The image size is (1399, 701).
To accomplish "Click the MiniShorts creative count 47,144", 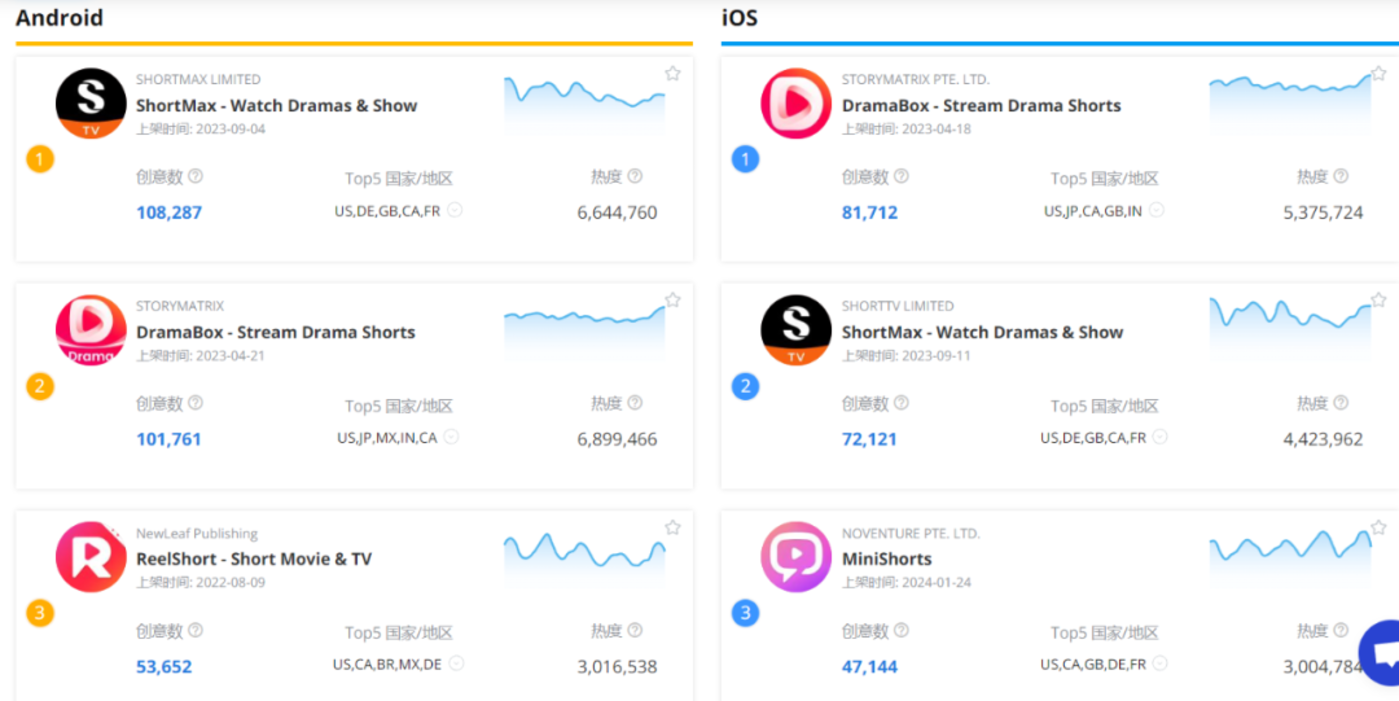I will point(869,666).
